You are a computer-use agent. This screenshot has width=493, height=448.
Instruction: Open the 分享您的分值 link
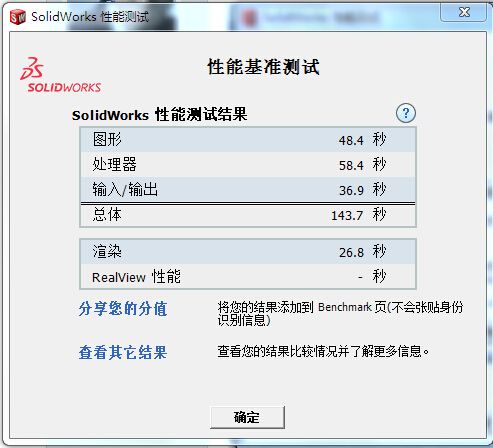point(123,309)
